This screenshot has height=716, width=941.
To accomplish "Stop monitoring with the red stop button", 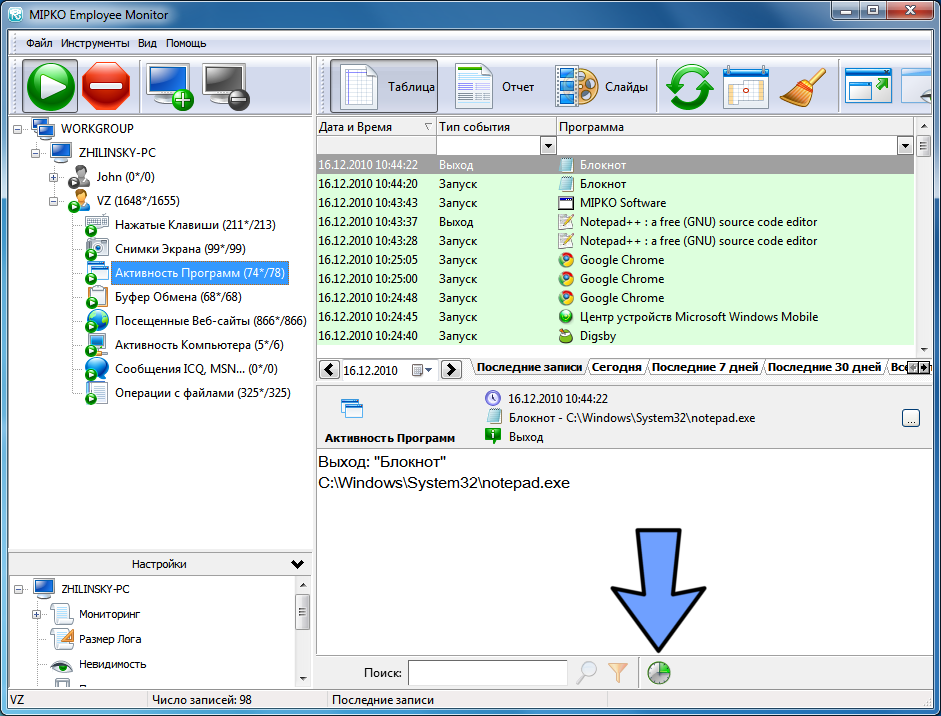I will [106, 86].
